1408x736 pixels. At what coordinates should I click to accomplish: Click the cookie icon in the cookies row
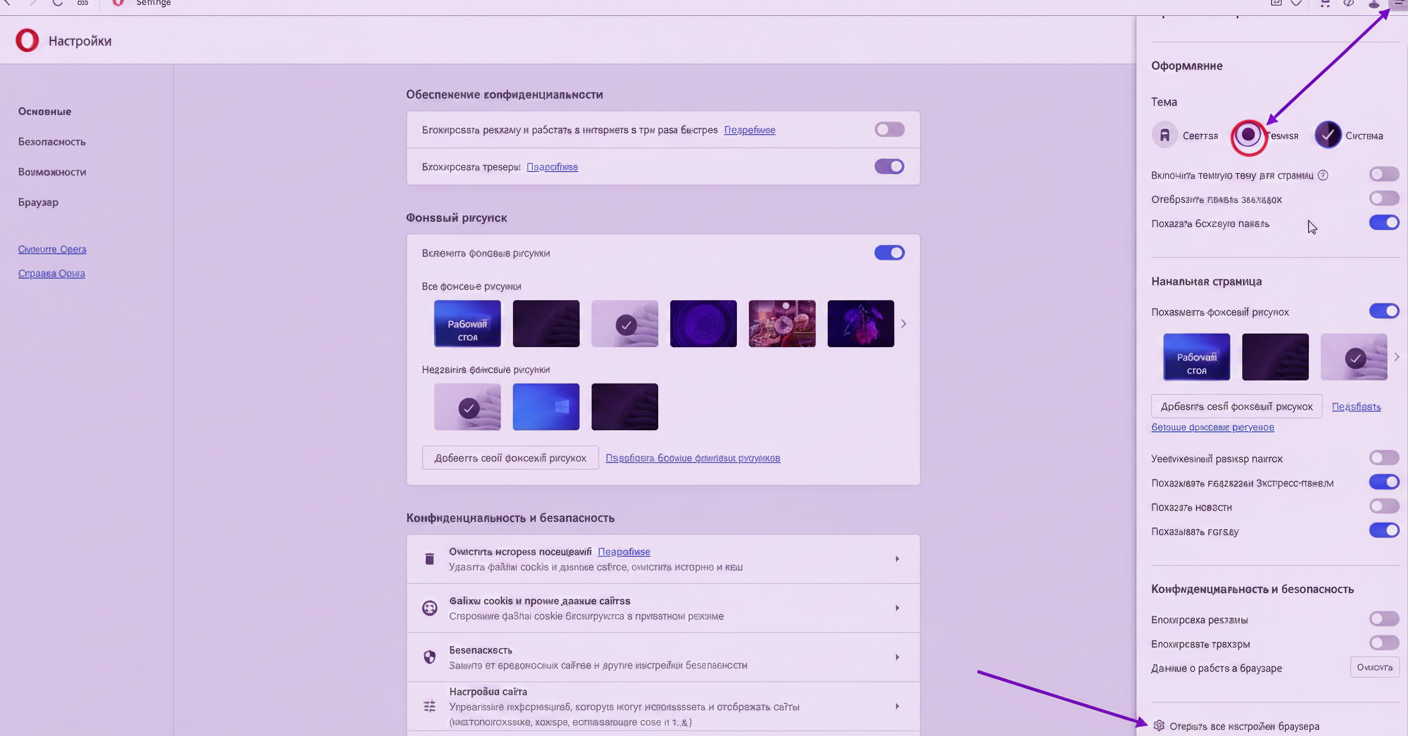(x=430, y=608)
